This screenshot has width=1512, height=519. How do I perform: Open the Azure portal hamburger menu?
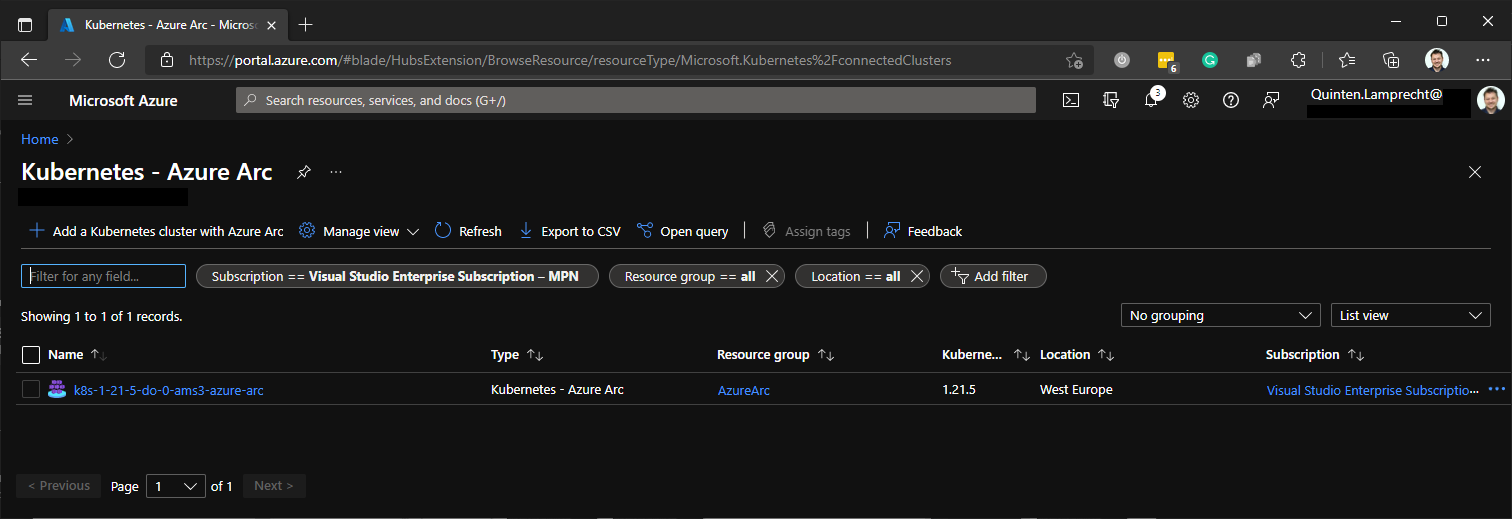click(x=26, y=100)
